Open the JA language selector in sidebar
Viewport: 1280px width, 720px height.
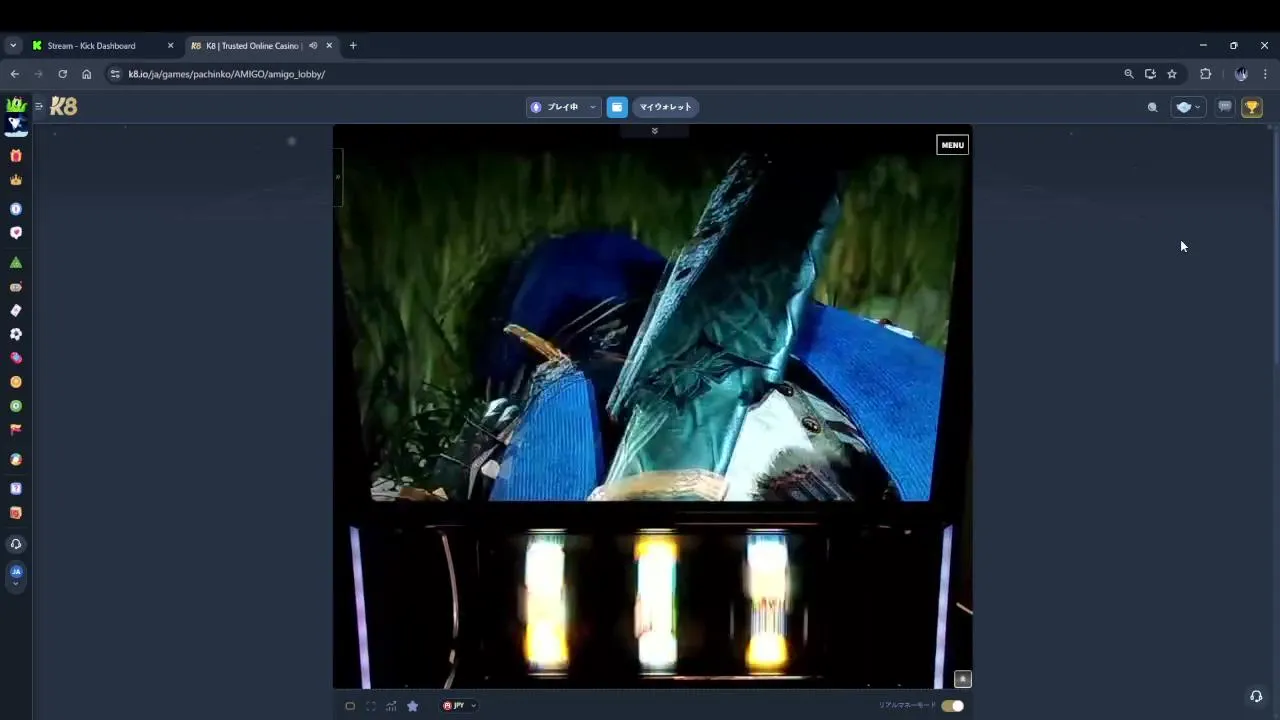click(15, 575)
